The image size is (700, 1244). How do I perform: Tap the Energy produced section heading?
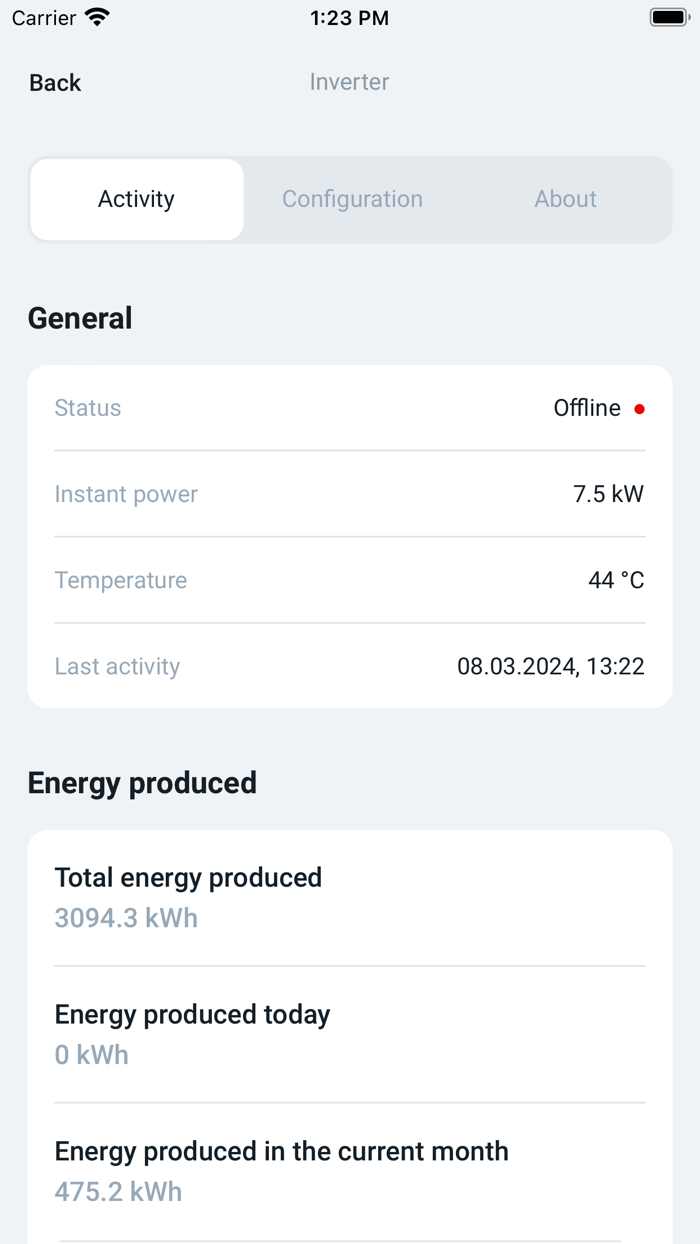[142, 783]
